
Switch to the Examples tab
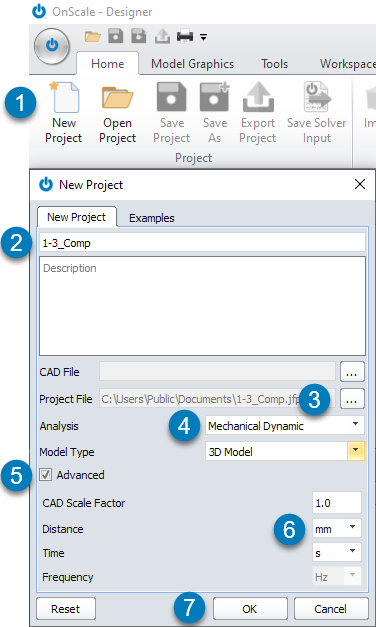[x=152, y=218]
